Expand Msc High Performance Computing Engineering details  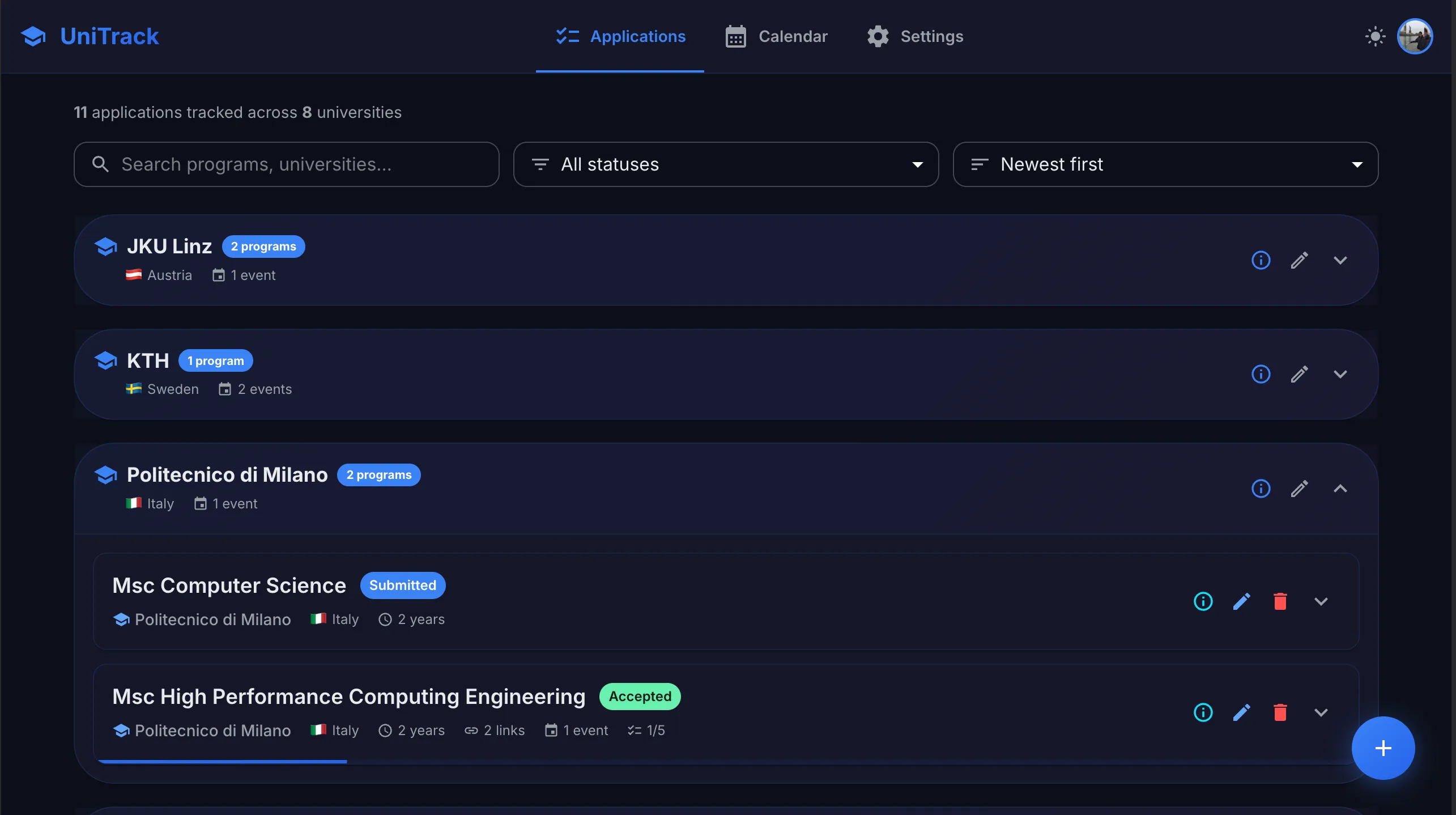pyautogui.click(x=1321, y=712)
